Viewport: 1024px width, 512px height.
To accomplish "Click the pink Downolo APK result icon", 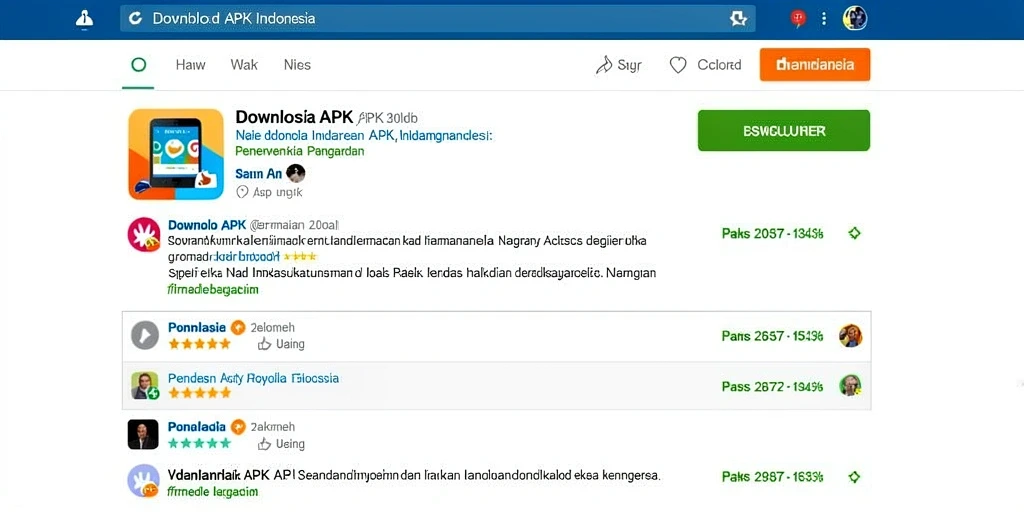I will 144,234.
